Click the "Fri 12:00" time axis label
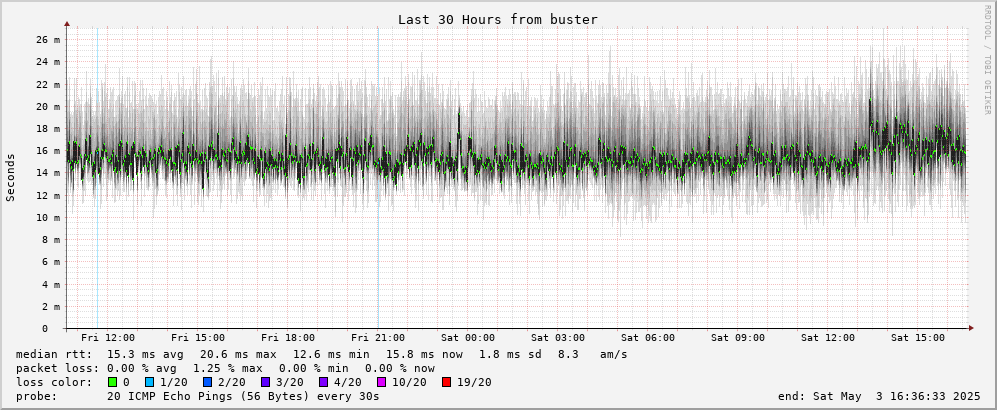This screenshot has height=410, width=997. click(108, 338)
